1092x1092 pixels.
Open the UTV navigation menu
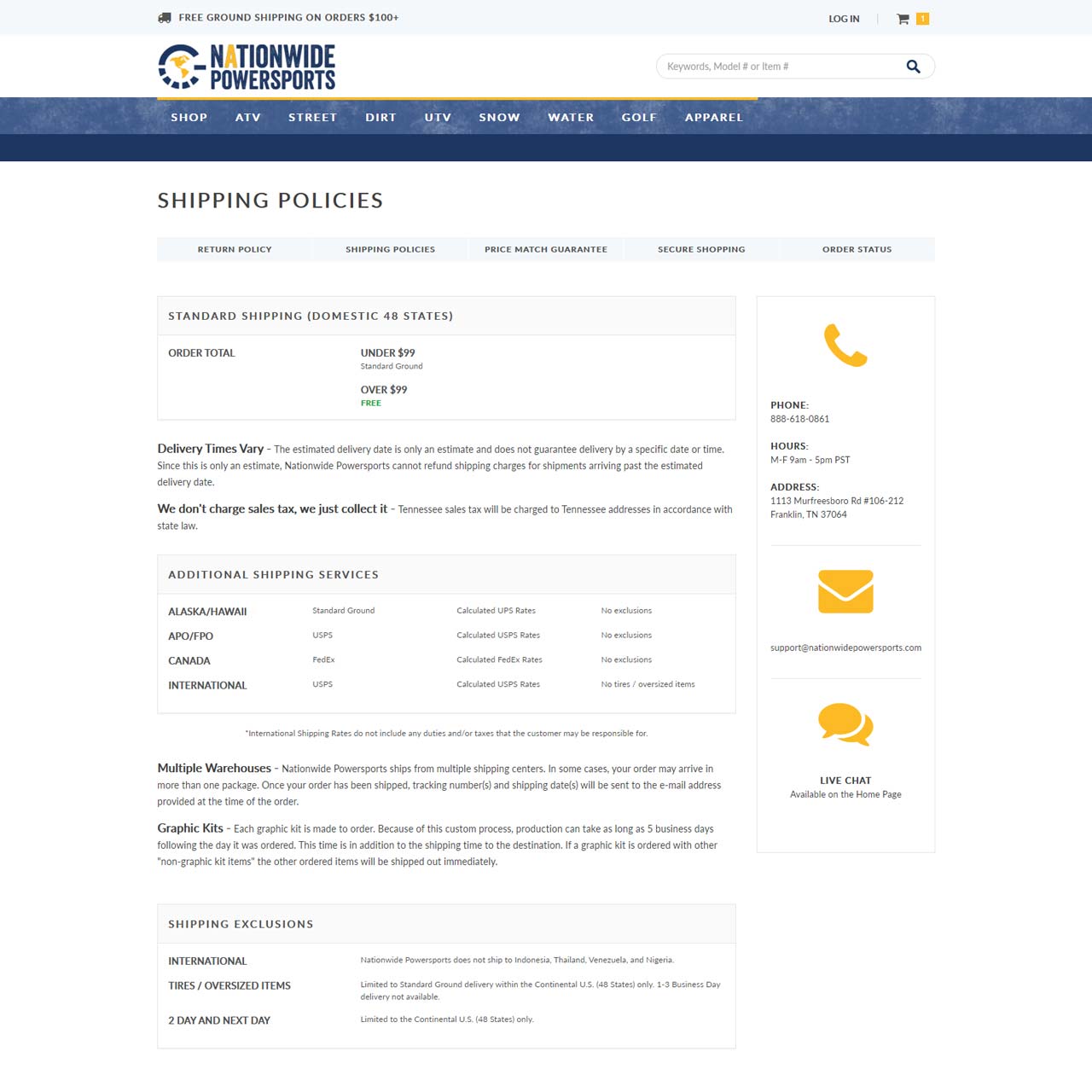(x=438, y=117)
